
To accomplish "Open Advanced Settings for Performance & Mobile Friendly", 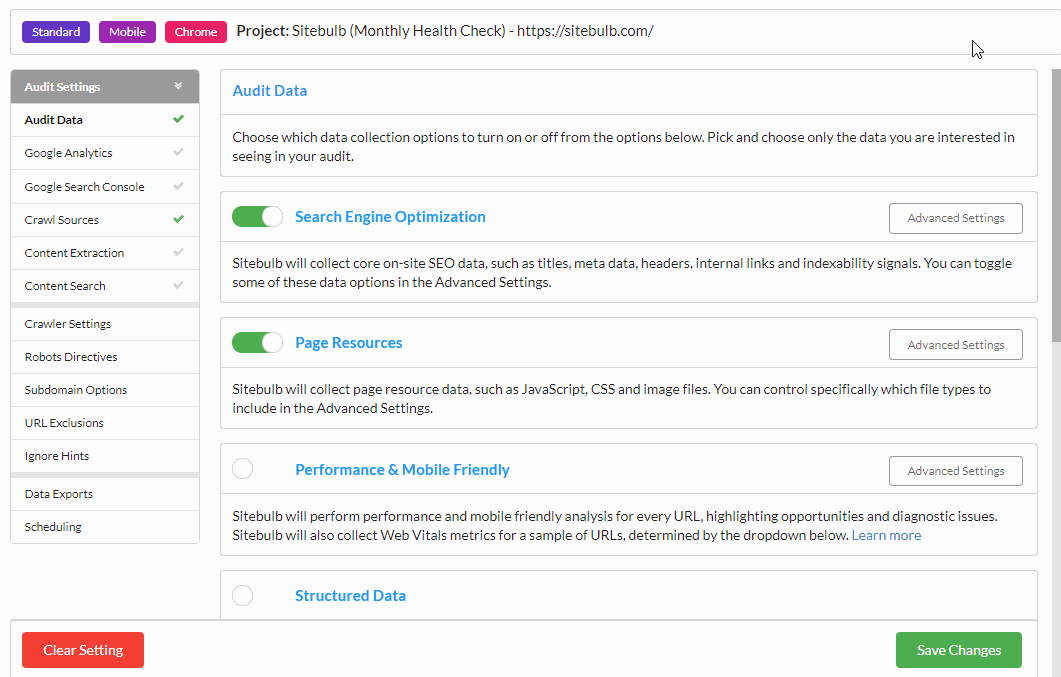I will pyautogui.click(x=955, y=471).
